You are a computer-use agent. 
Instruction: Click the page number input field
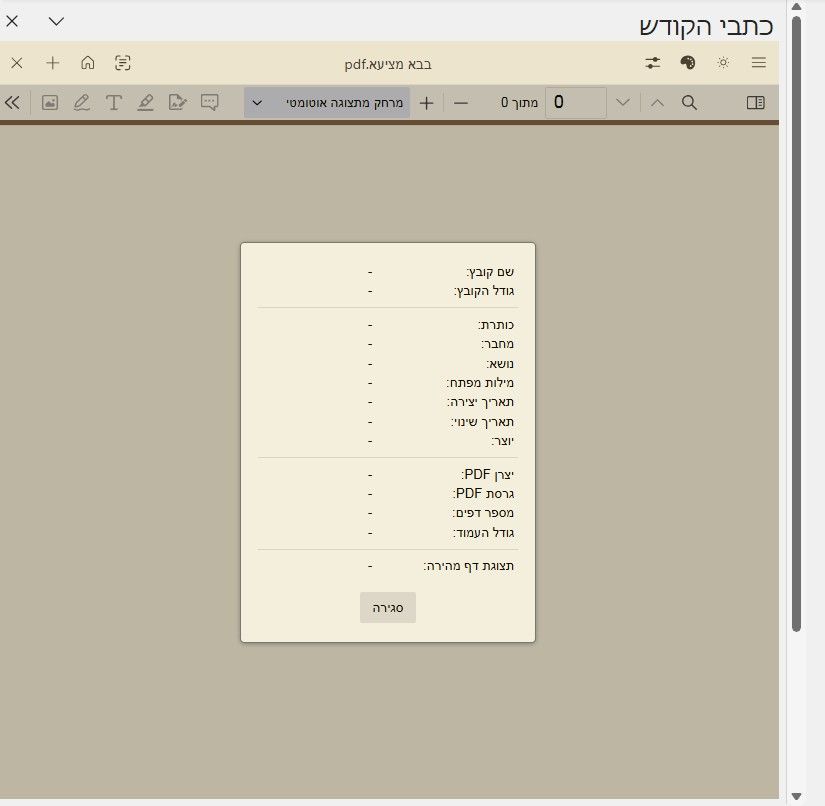pyautogui.click(x=576, y=103)
